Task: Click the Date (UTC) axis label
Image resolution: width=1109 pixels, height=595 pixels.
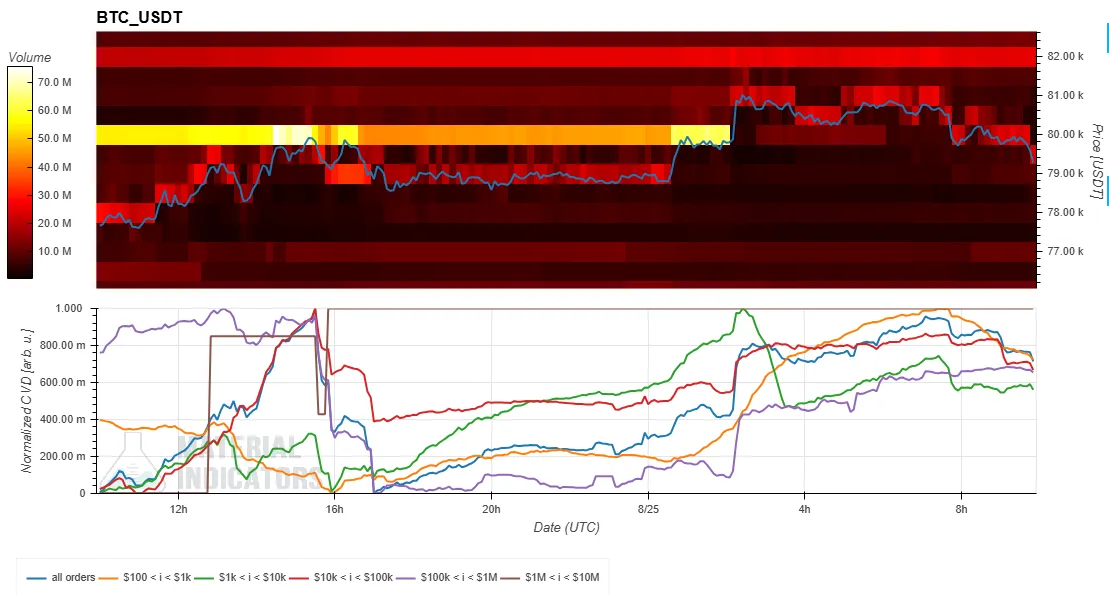Action: [567, 527]
